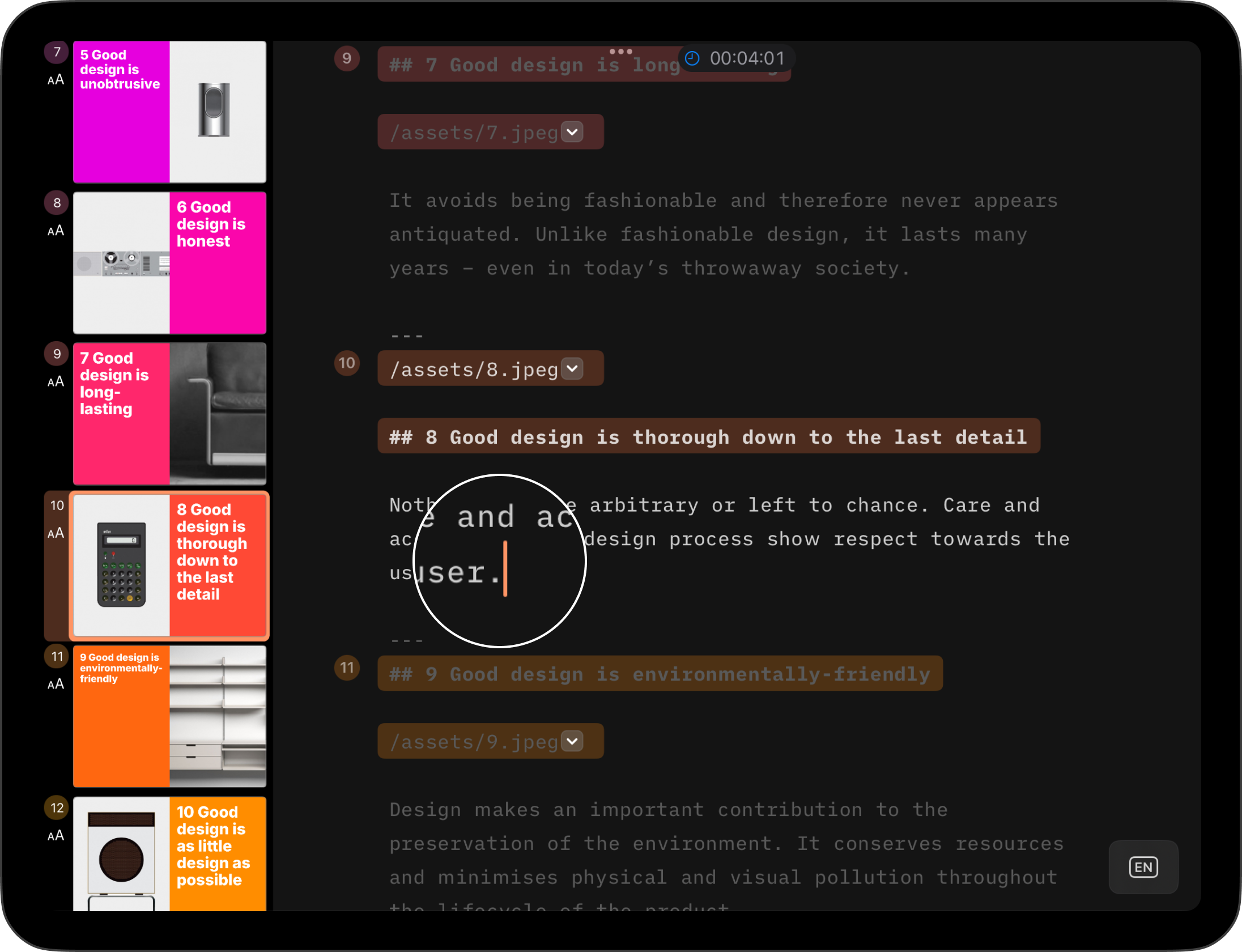
Task: Expand dropdown next to /assets/7.jpeg
Action: 572,132
